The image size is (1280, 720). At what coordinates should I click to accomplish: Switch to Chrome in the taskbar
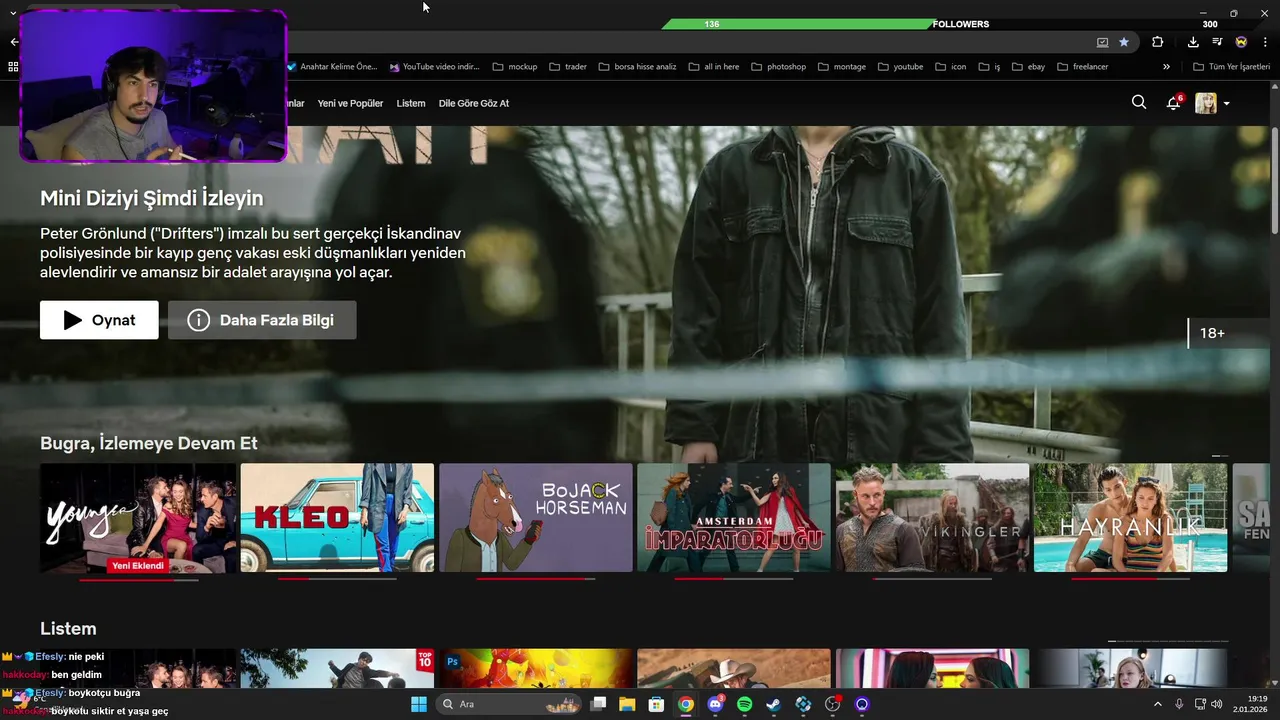click(686, 704)
